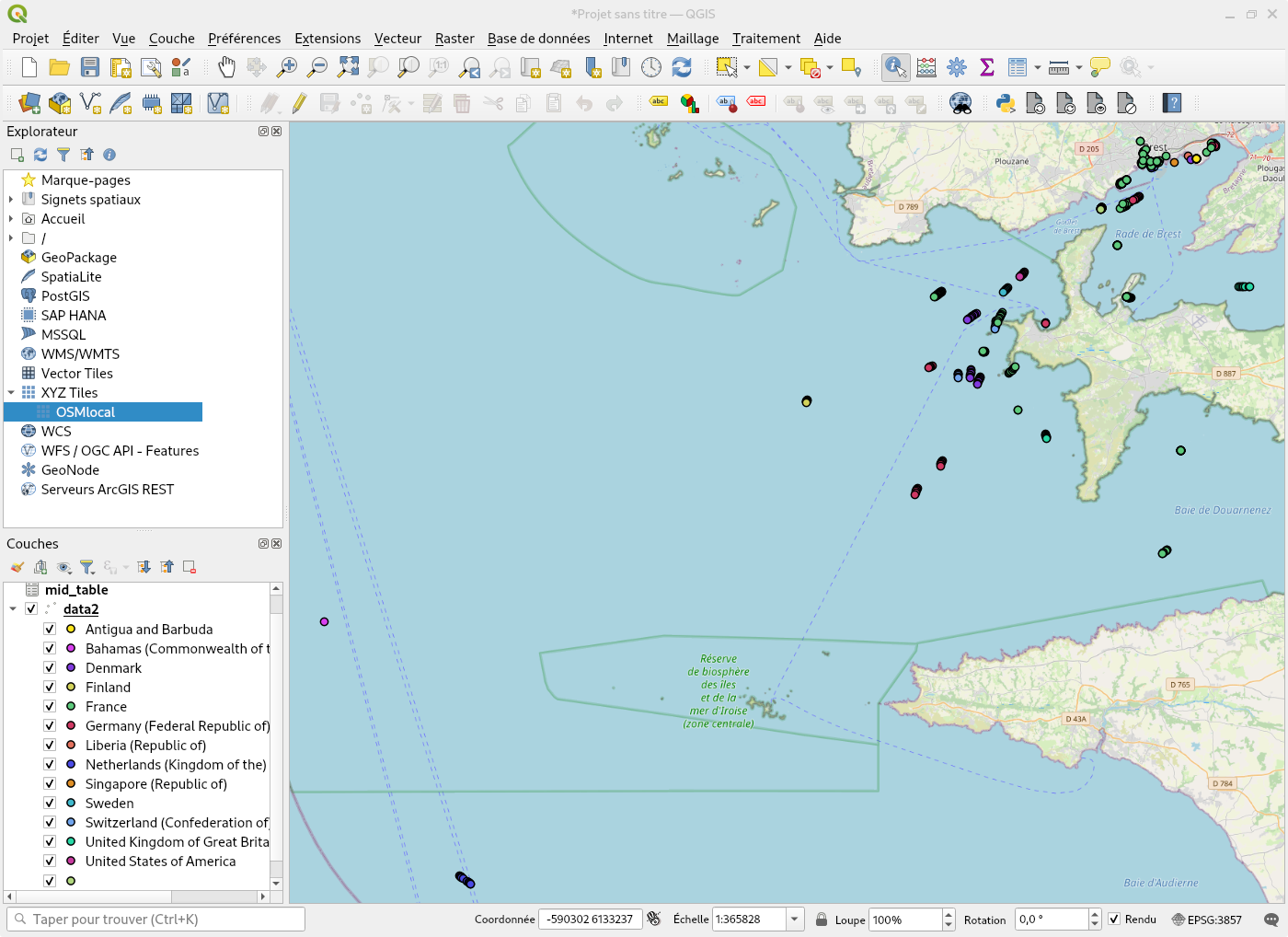
Task: Click the EPSG:3857 projection button
Action: (1206, 920)
